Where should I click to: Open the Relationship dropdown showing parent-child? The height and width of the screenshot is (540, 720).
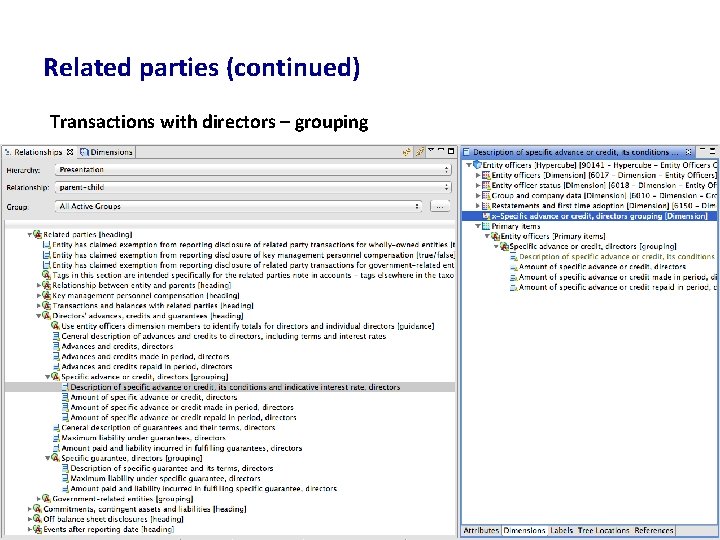coord(253,187)
